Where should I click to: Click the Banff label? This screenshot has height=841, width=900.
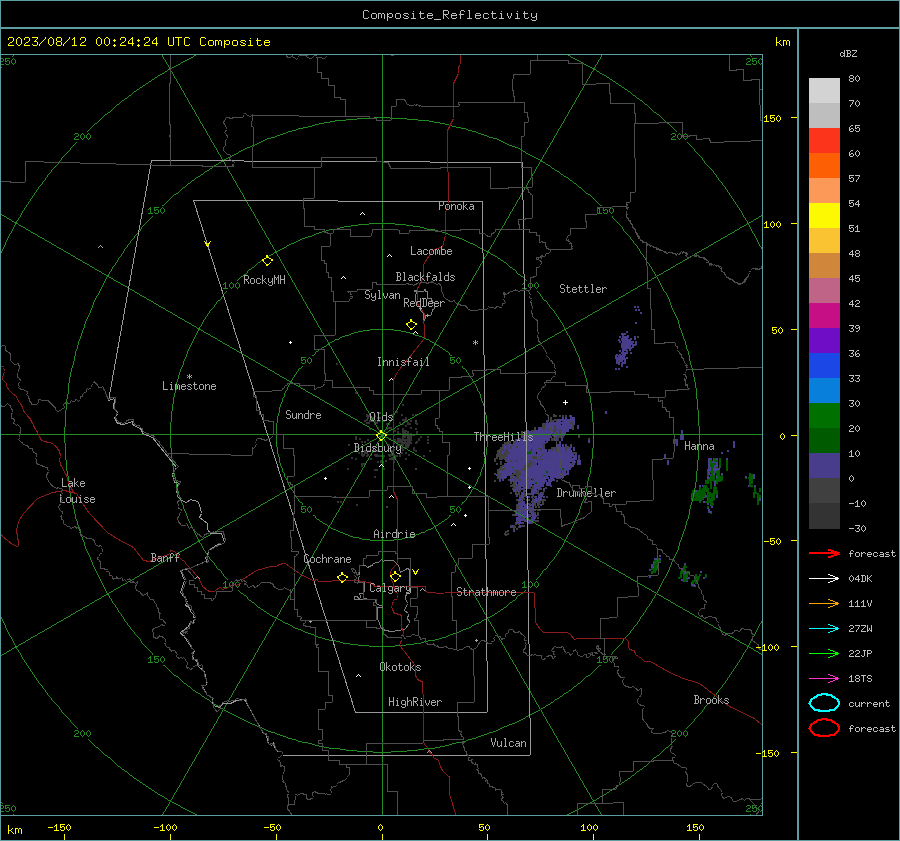pos(165,557)
